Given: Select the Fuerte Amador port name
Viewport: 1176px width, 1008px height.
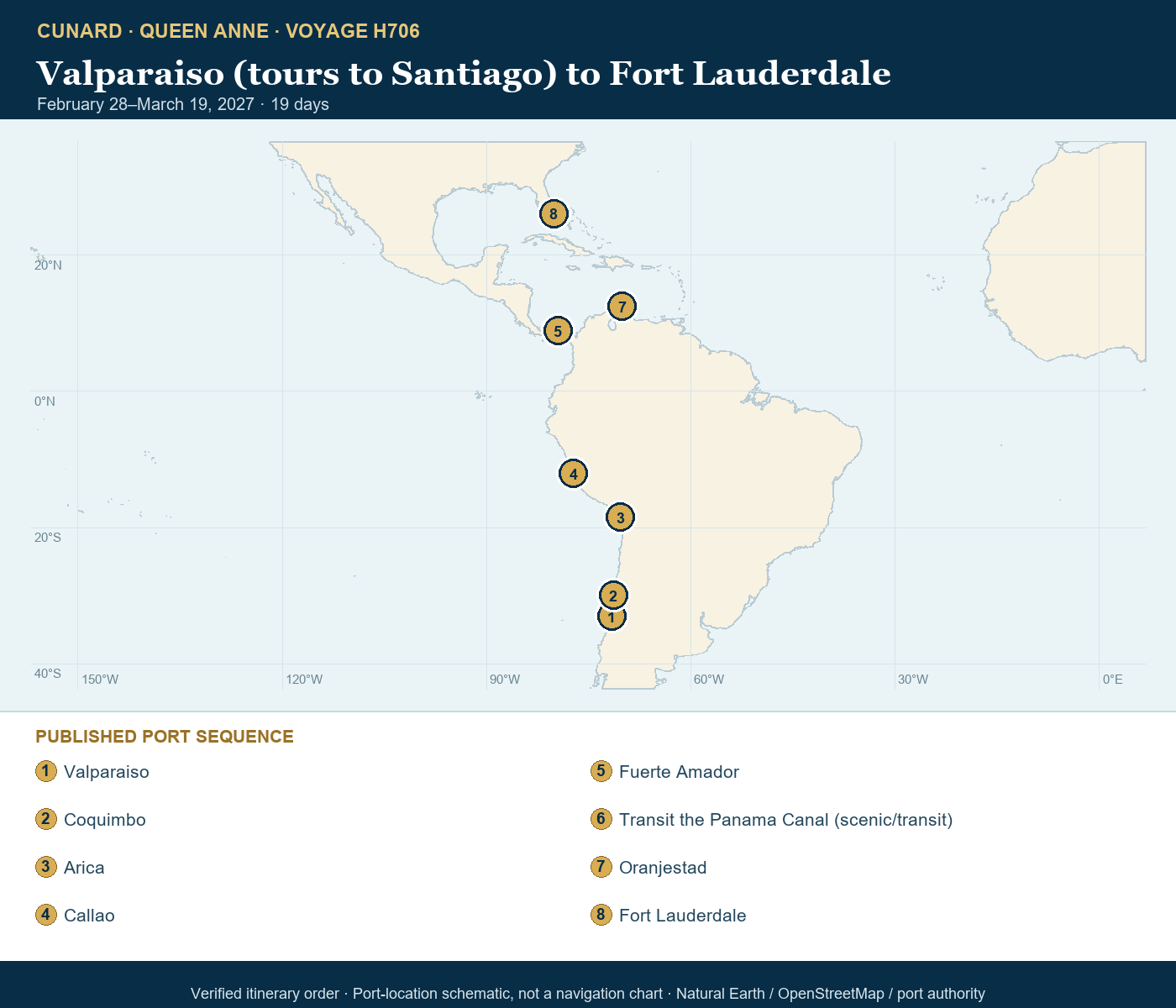Looking at the screenshot, I should [679, 772].
